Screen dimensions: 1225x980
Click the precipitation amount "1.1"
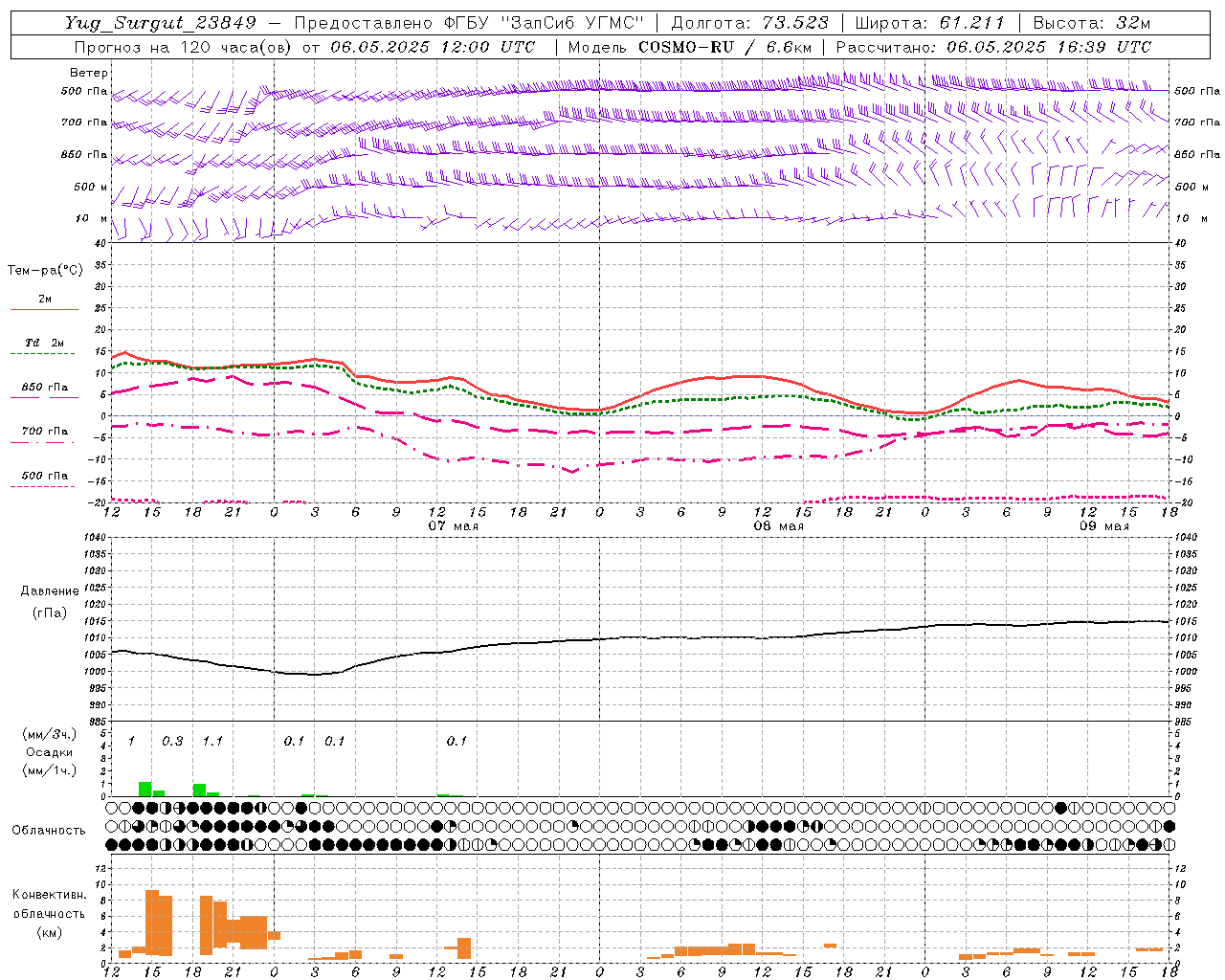pos(212,742)
